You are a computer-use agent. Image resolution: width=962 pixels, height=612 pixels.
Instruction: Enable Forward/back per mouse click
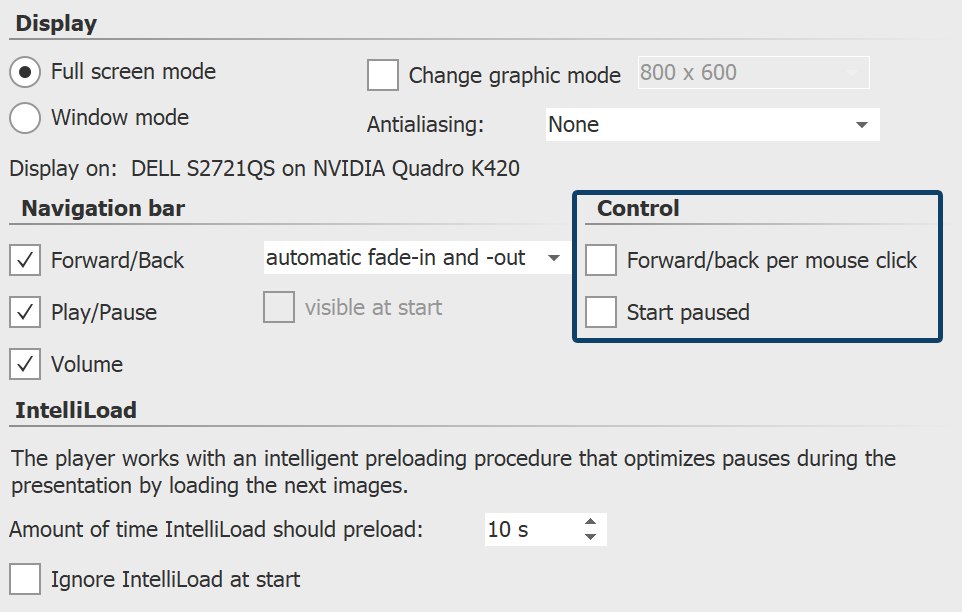pyautogui.click(x=601, y=261)
